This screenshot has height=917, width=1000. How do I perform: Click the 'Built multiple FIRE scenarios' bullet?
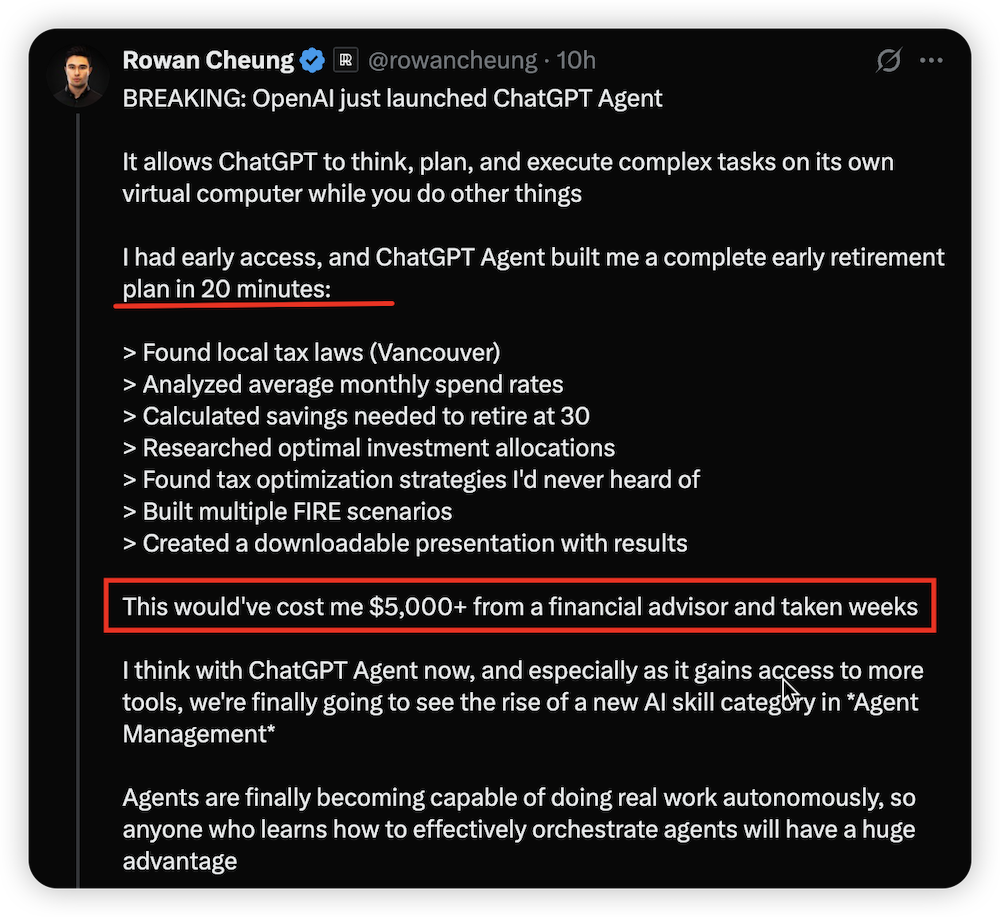[287, 511]
